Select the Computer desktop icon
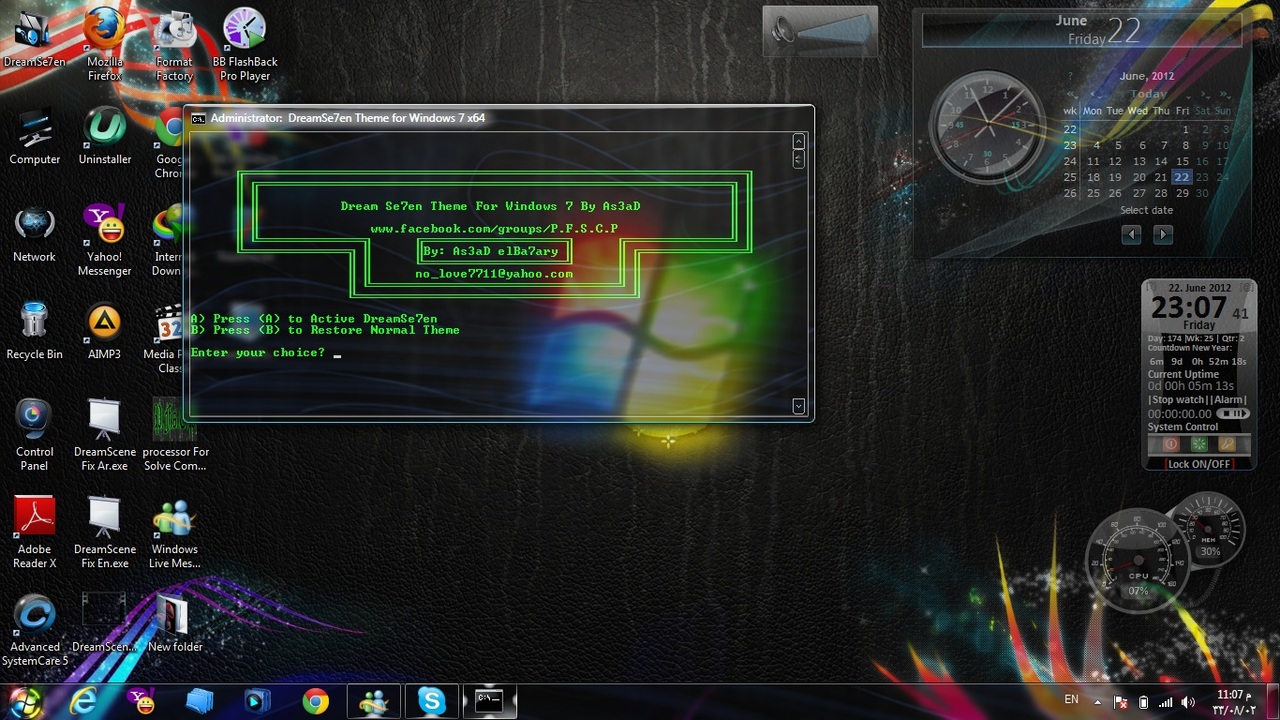This screenshot has height=720, width=1280. (34, 137)
